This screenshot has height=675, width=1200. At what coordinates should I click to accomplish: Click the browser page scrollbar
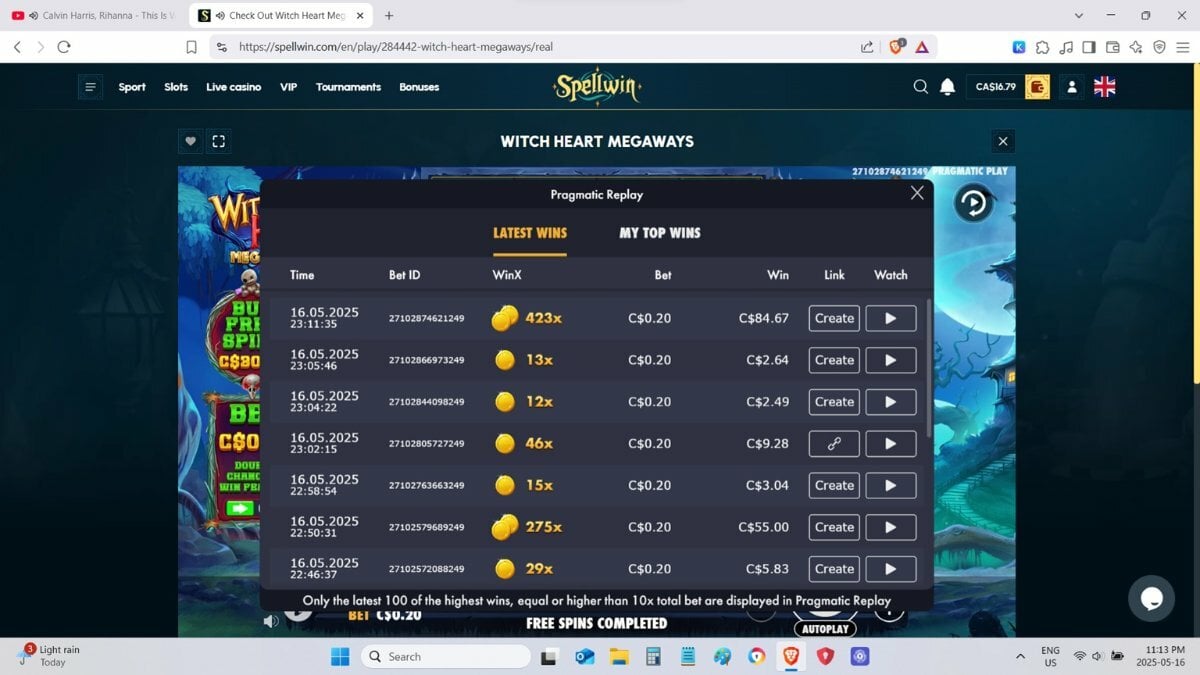coord(1196,225)
